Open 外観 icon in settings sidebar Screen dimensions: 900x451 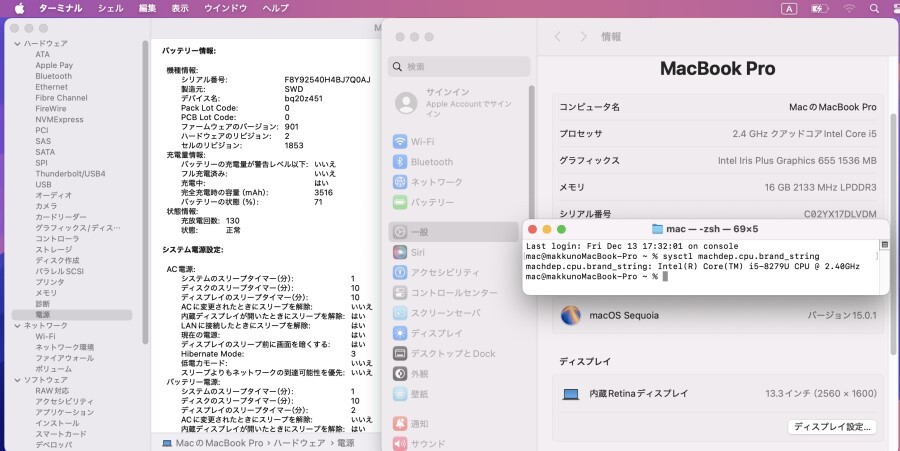(400, 374)
